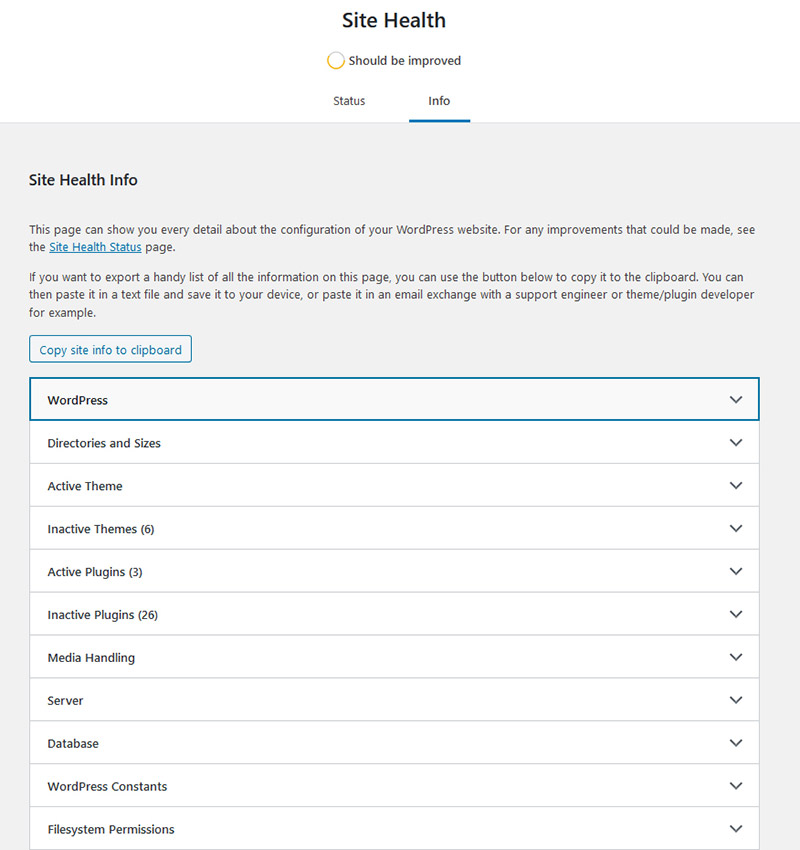
Task: Expand the Filesystem Permissions panel
Action: coord(394,828)
